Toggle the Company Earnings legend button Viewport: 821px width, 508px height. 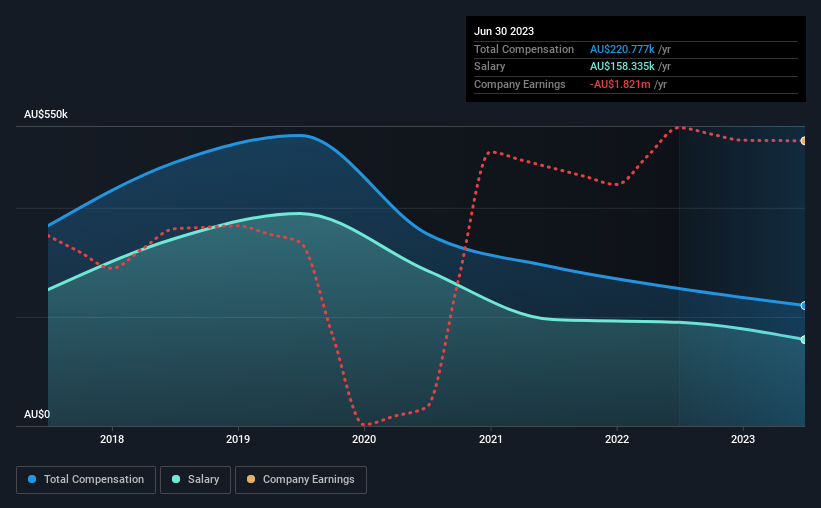301,480
